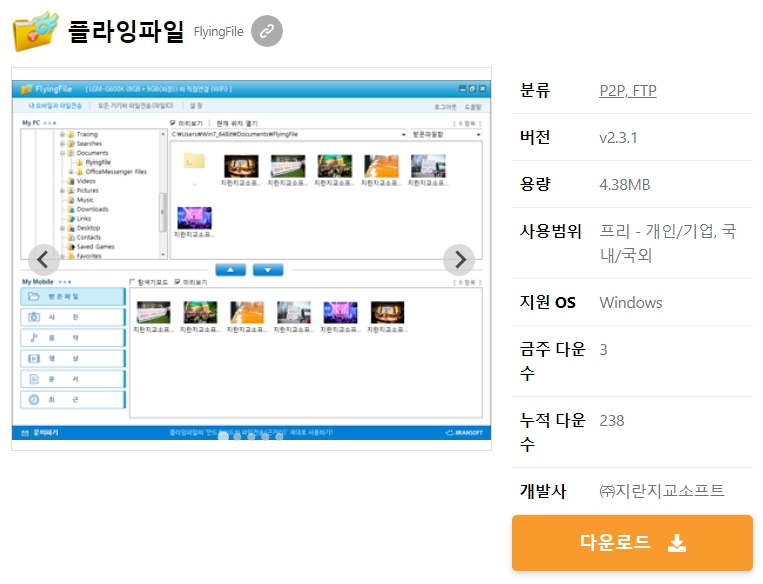Expand the OfficeMessenger Files tree node

pos(71,172)
